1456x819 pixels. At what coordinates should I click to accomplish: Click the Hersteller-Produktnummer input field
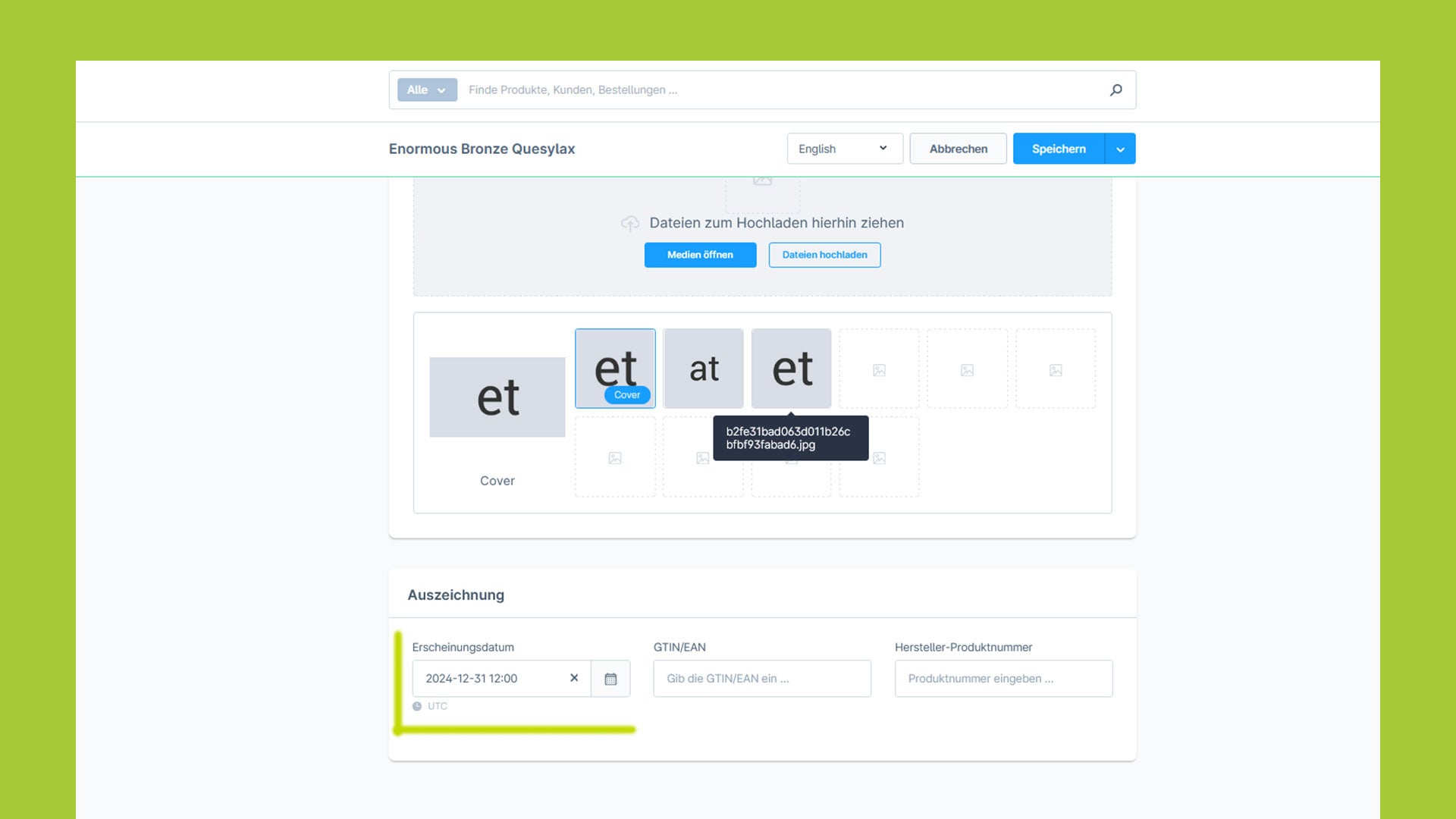1003,678
